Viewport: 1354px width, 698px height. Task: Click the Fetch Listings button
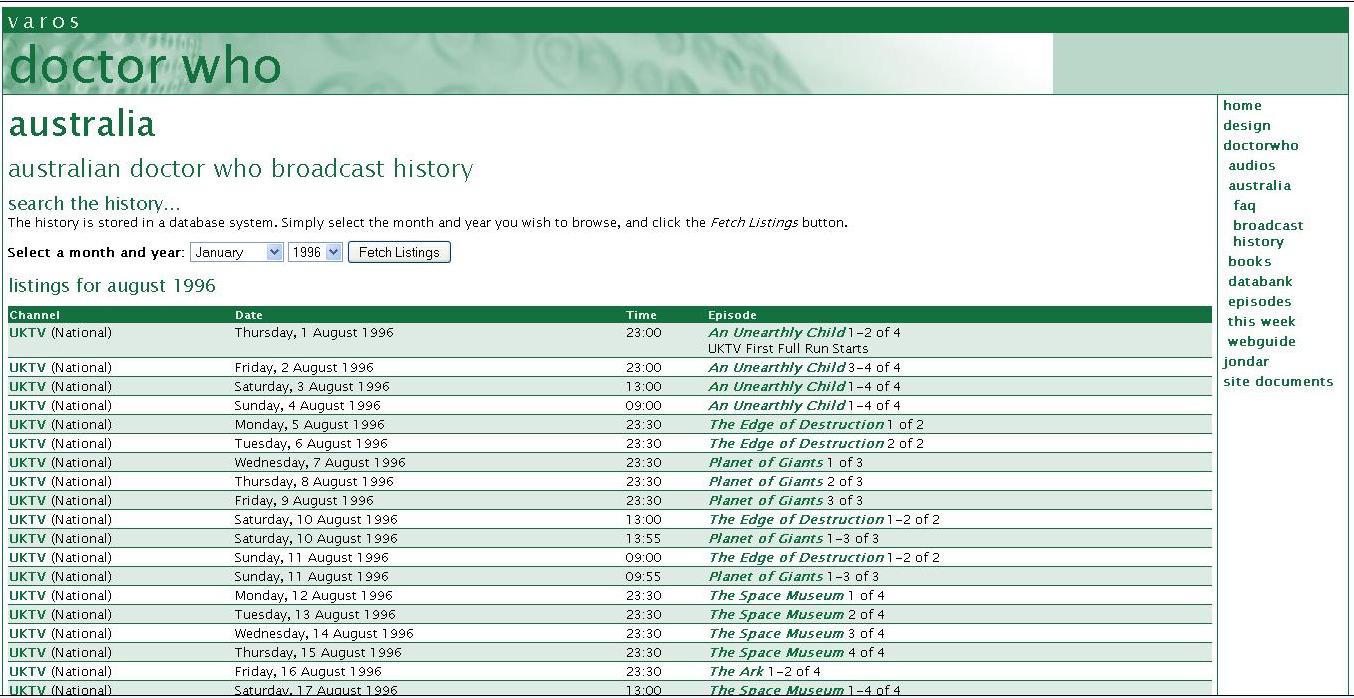pyautogui.click(x=399, y=252)
